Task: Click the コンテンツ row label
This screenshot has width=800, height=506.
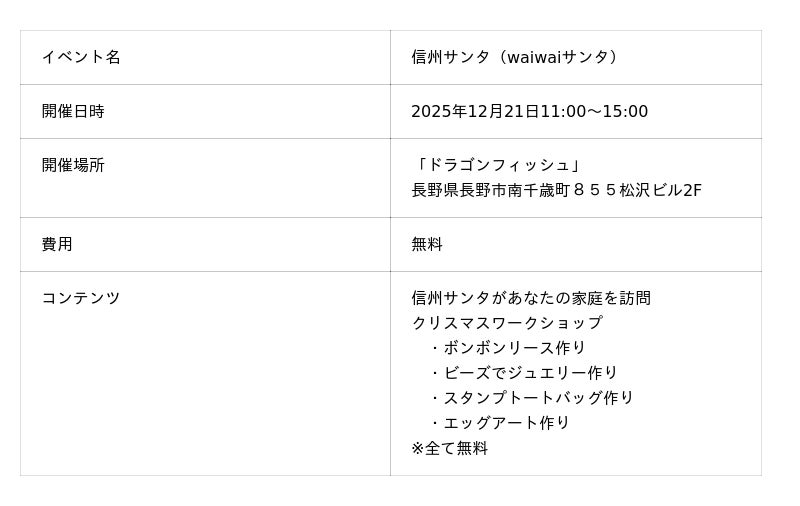Action: [81, 298]
